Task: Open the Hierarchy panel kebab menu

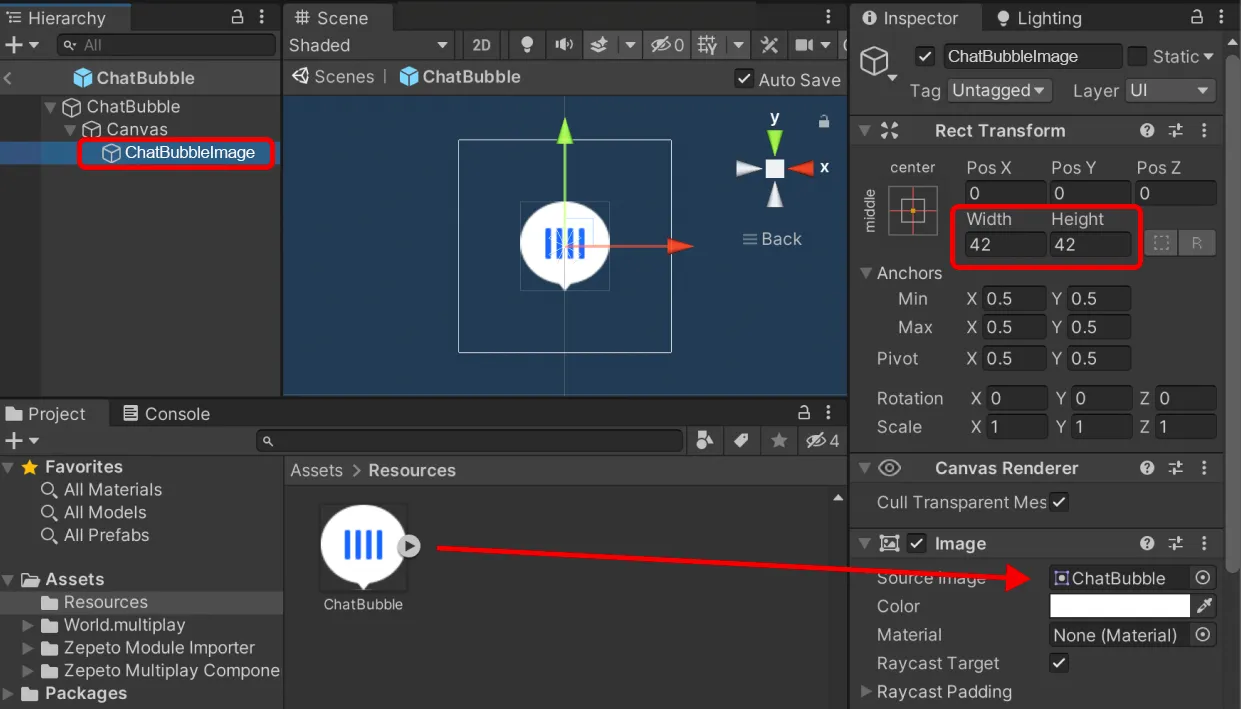Action: click(262, 17)
